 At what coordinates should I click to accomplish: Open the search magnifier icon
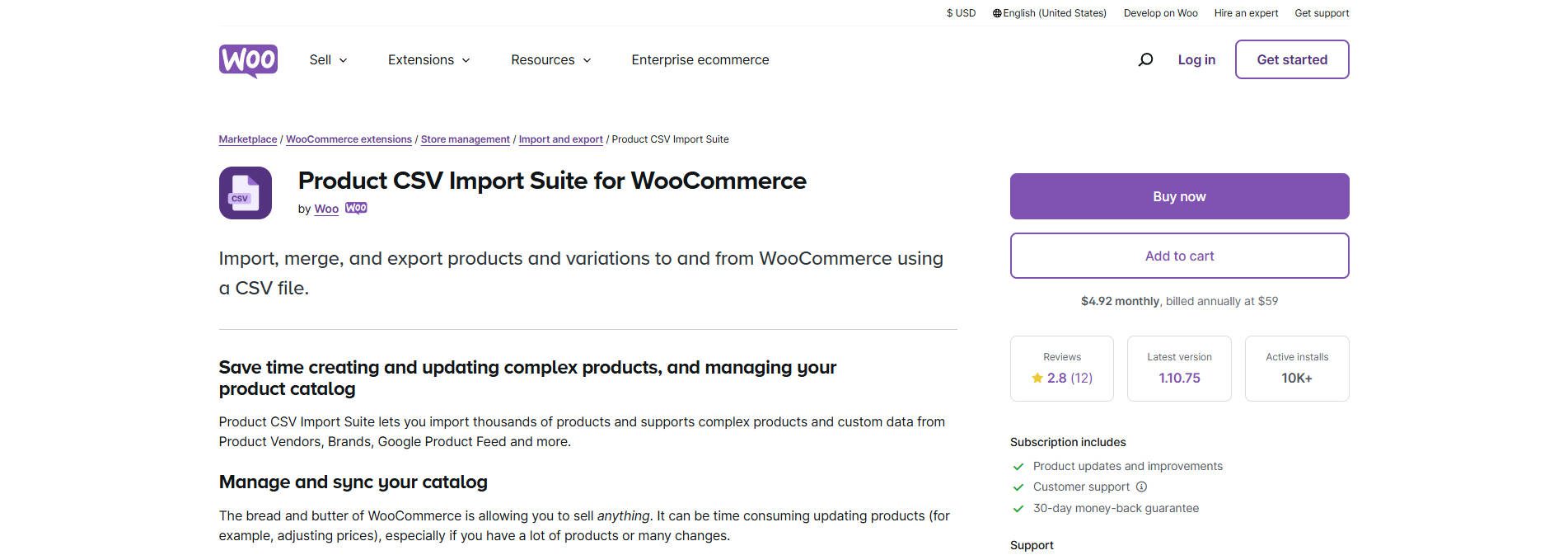[x=1144, y=59]
